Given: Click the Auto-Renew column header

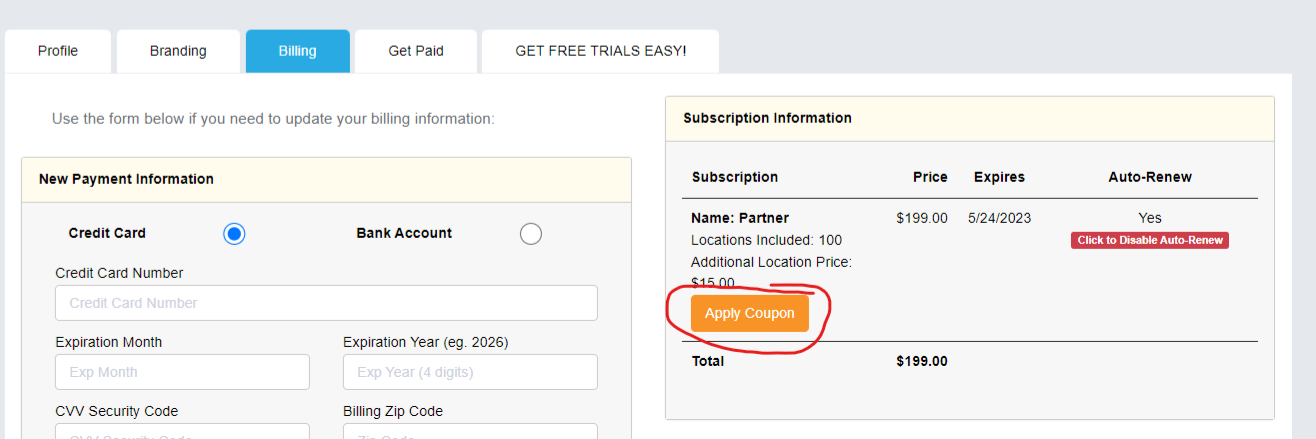Looking at the screenshot, I should click(1150, 177).
